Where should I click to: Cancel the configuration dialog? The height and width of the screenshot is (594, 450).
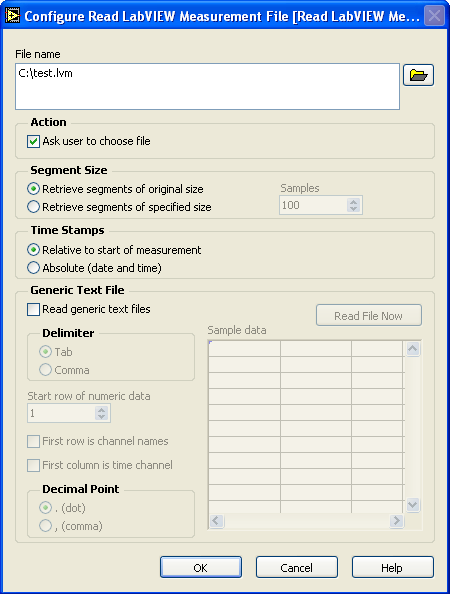(x=297, y=567)
